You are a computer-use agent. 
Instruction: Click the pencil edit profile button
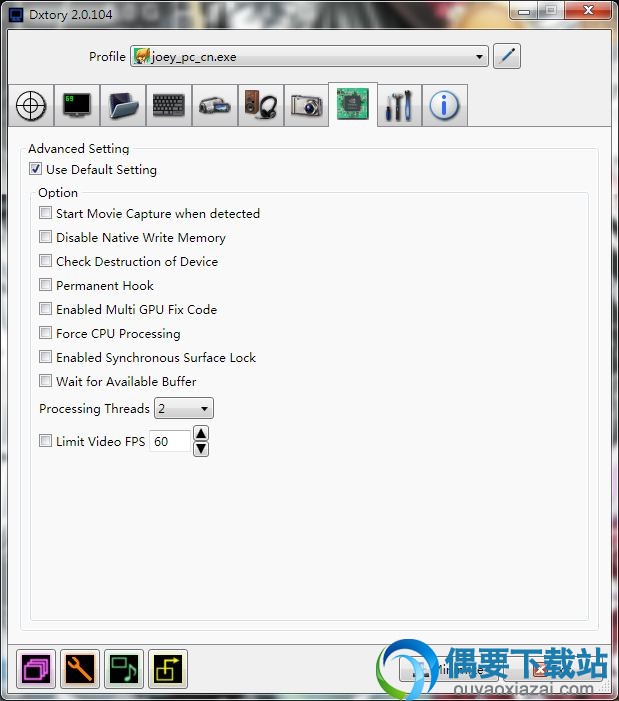tap(507, 56)
